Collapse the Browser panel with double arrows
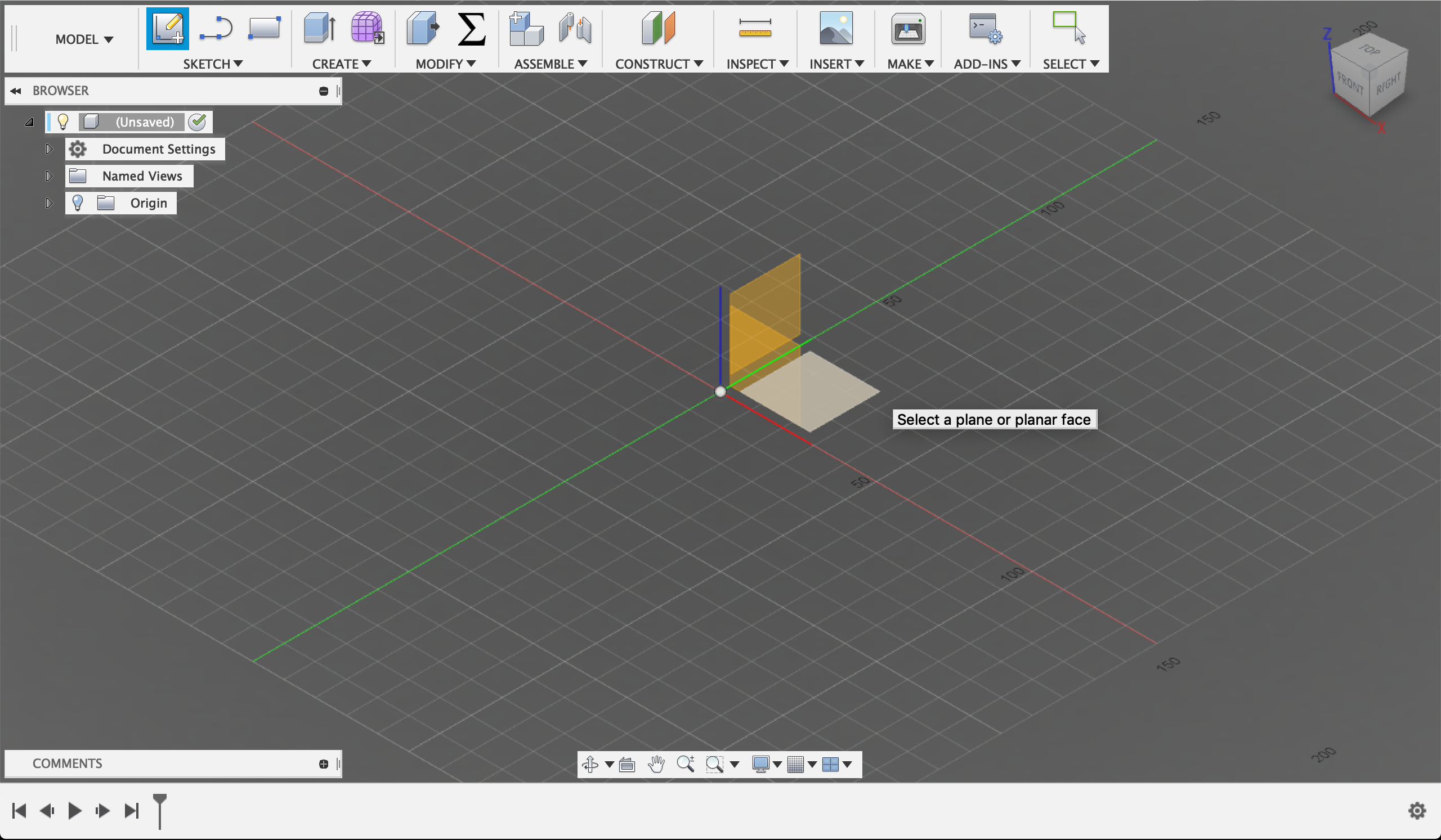The height and width of the screenshot is (840, 1441). coord(15,90)
